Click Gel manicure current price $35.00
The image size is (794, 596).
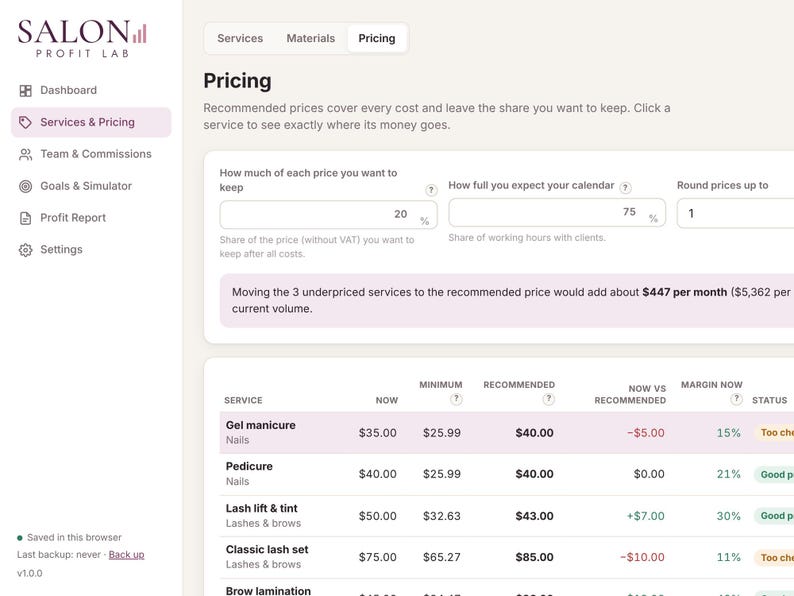tap(378, 433)
